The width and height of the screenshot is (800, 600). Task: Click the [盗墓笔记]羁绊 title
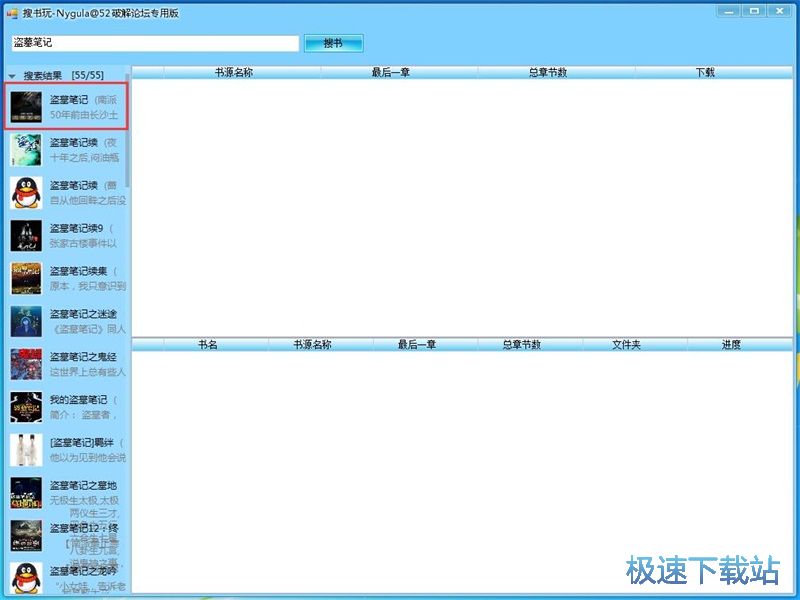82,443
